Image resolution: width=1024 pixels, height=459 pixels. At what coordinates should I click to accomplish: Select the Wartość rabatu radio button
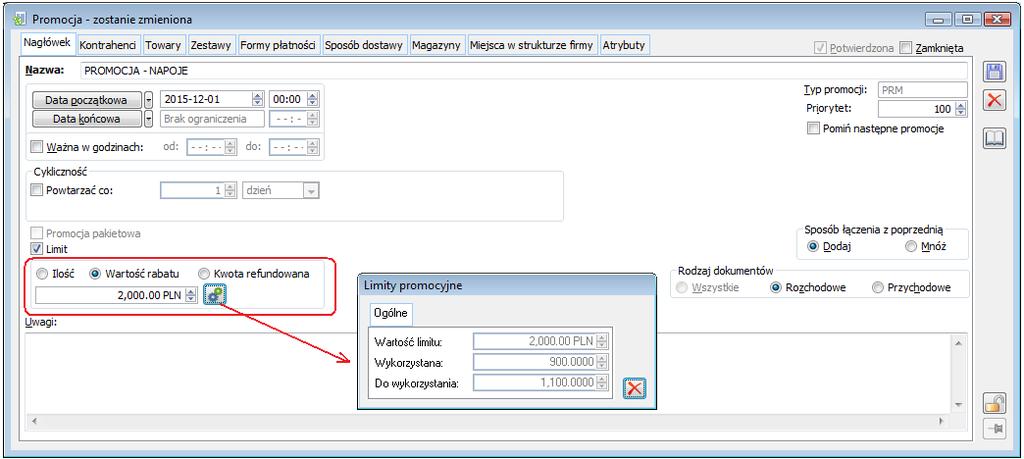95,274
